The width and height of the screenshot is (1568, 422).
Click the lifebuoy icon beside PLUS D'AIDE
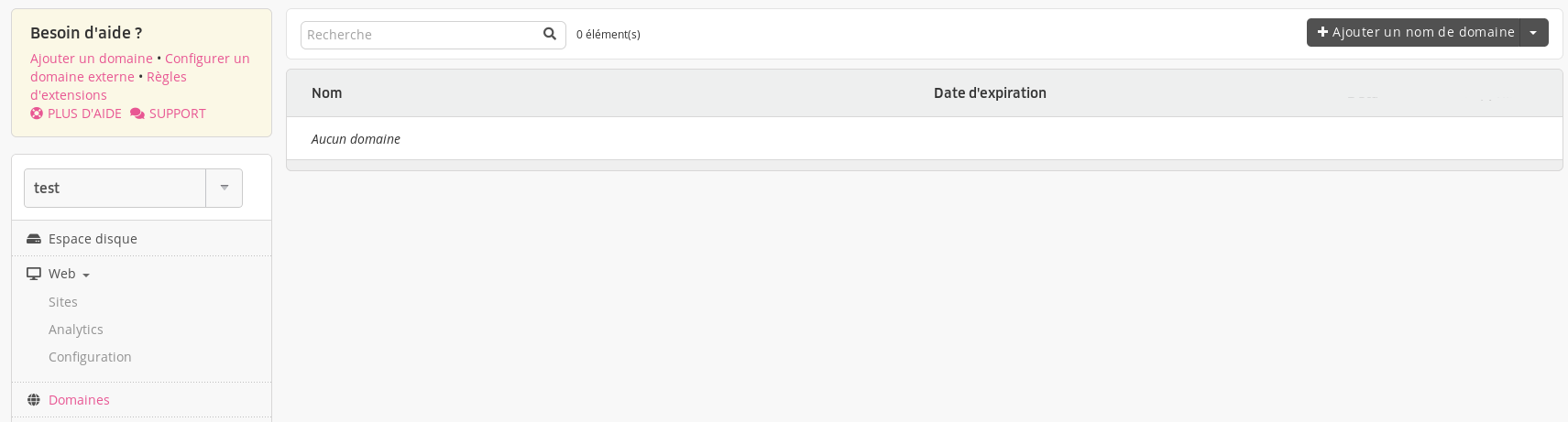coord(37,114)
